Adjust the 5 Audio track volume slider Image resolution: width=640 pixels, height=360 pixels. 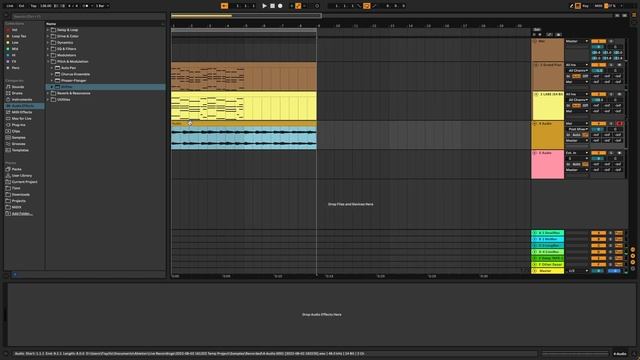(x=598, y=158)
